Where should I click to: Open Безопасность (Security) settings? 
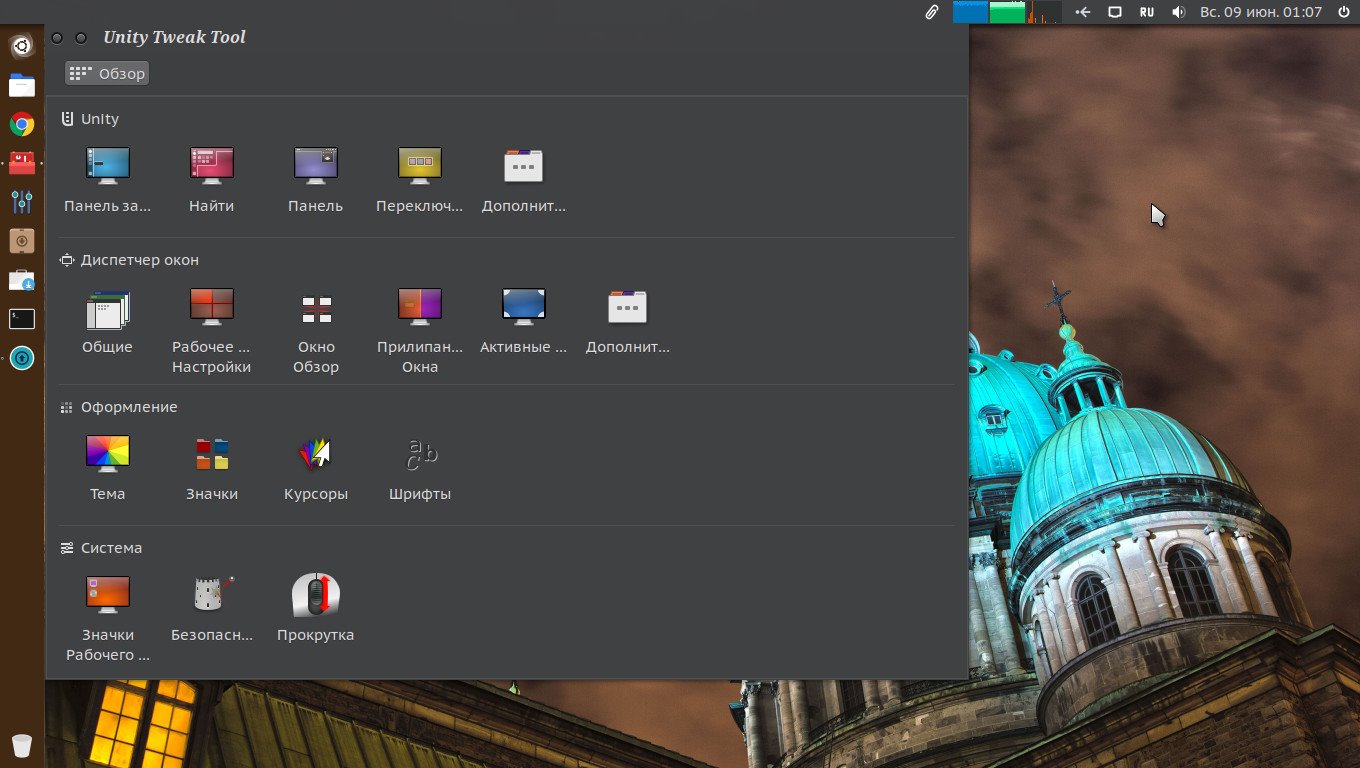coord(211,596)
